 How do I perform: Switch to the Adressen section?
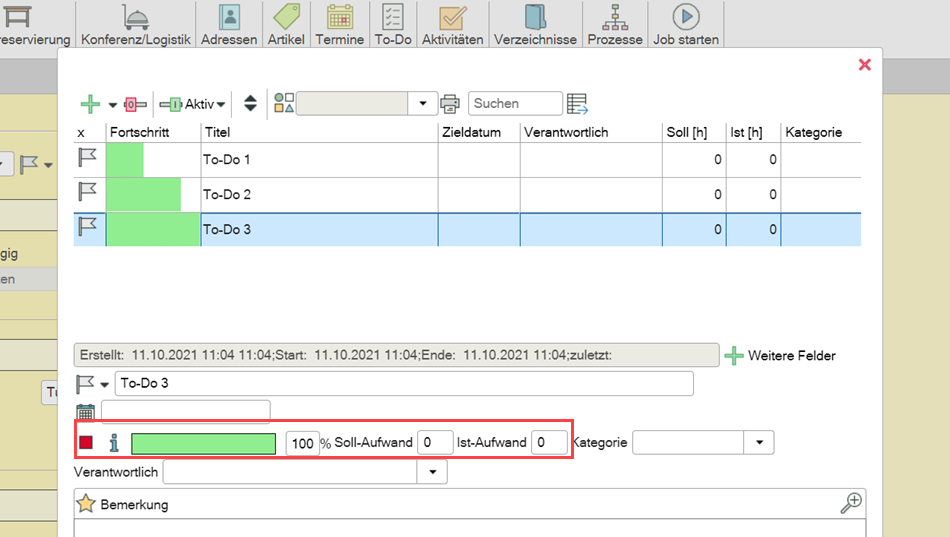click(x=229, y=25)
